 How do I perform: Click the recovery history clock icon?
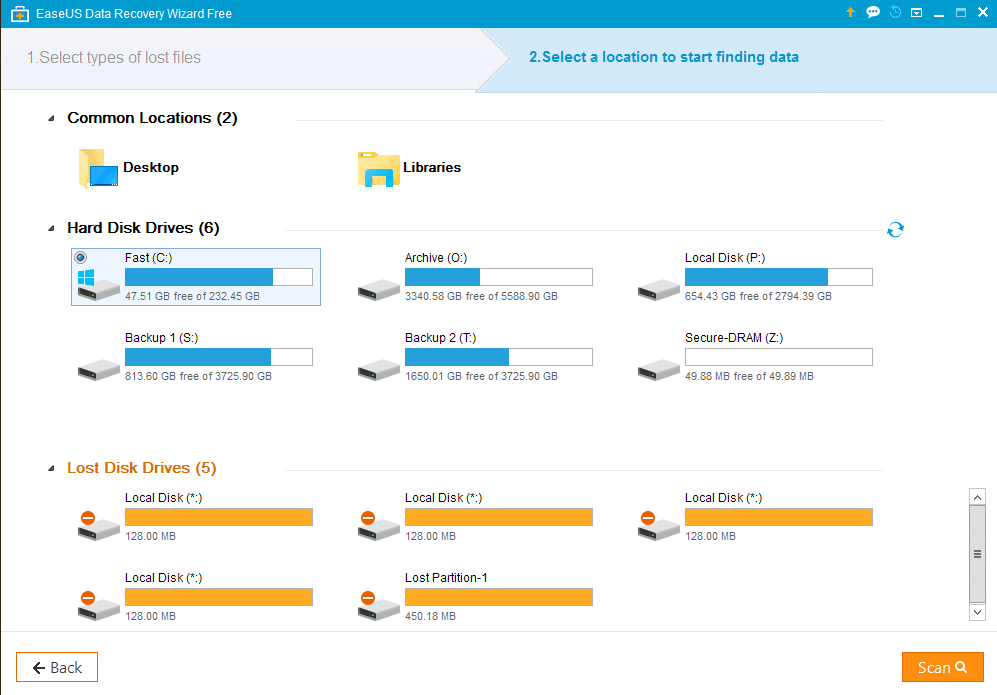tap(895, 12)
